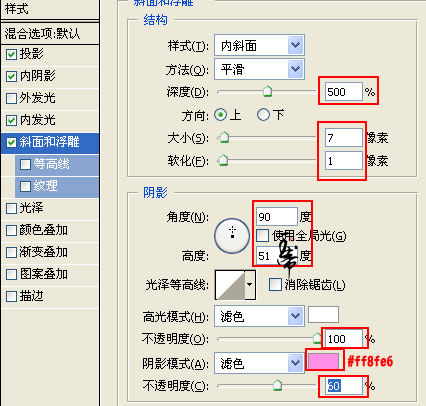426x406 pixels.
Task: Select the 外发光 row label
Action: coord(37,98)
